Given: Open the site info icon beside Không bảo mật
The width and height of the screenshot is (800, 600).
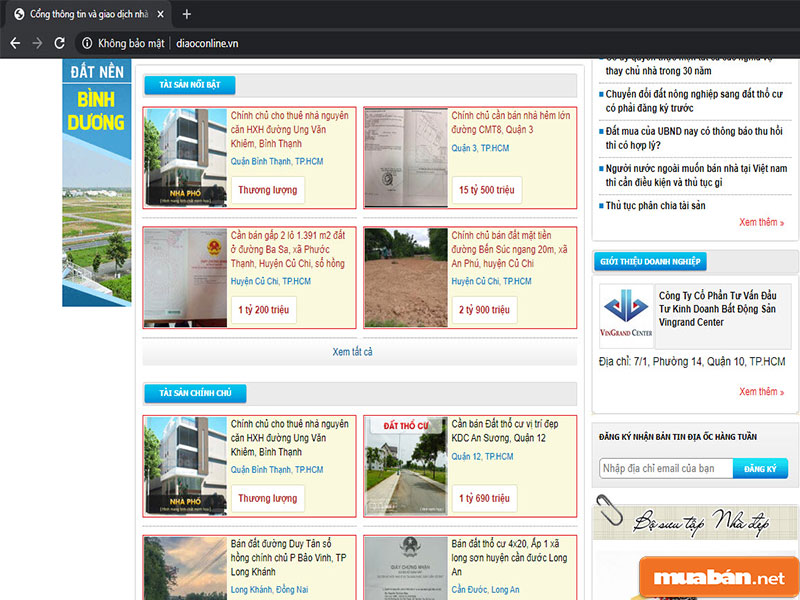Looking at the screenshot, I should tap(87, 43).
